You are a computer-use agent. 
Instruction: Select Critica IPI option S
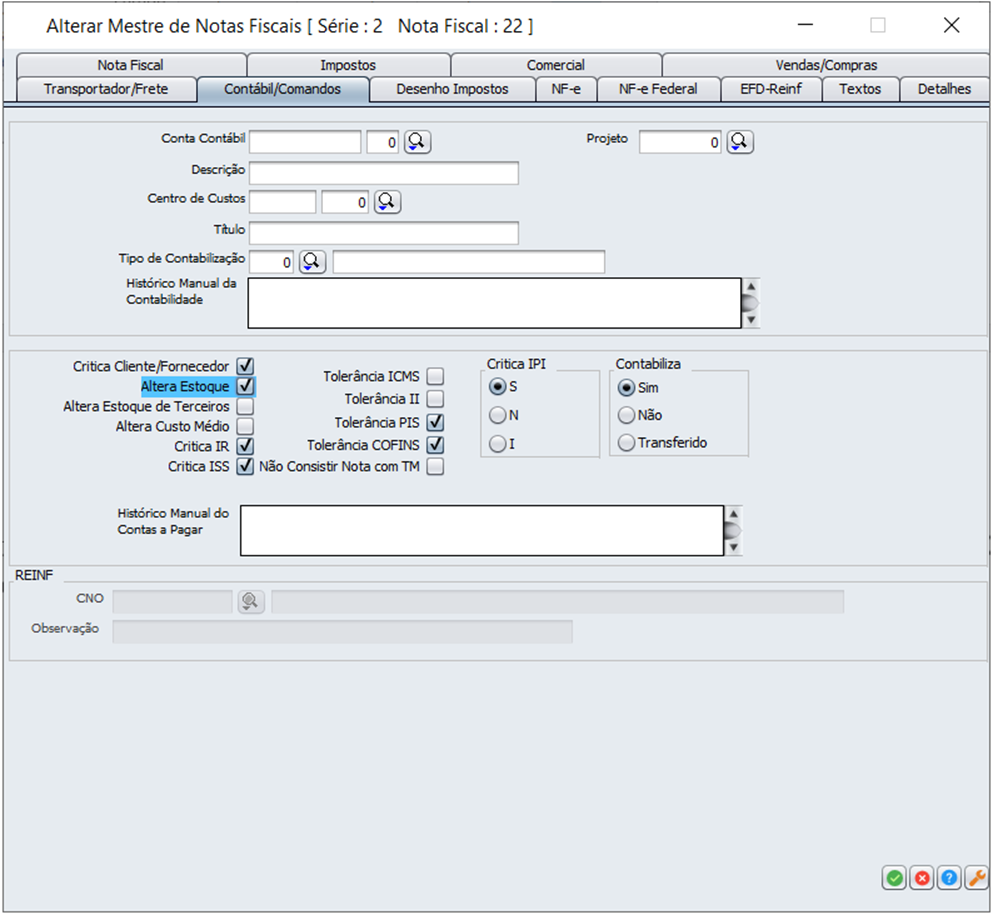498,386
